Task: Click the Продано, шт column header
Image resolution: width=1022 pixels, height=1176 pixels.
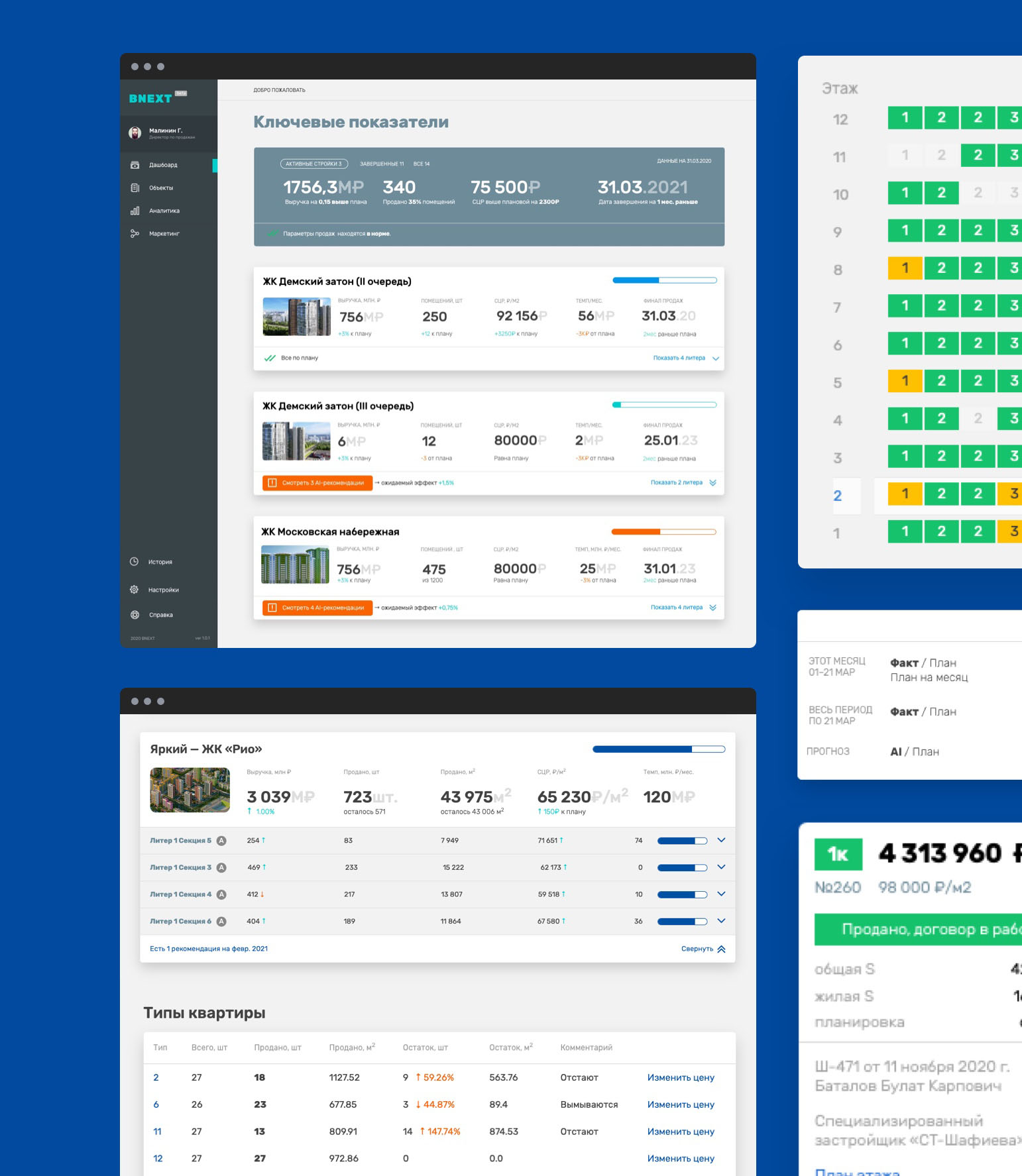Action: pyautogui.click(x=278, y=1048)
